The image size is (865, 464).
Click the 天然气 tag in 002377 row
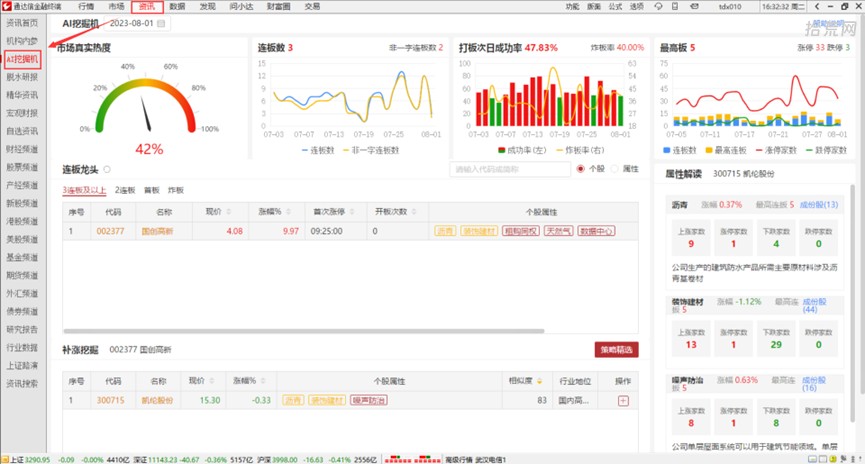click(x=558, y=231)
